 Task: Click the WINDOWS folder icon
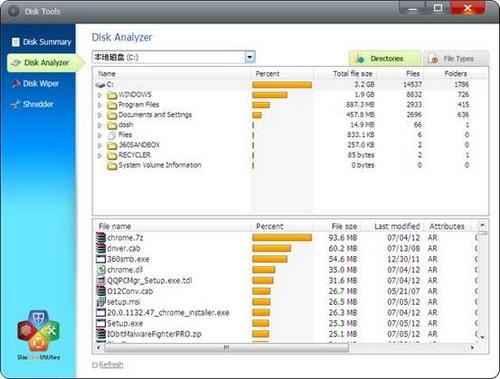click(112, 95)
